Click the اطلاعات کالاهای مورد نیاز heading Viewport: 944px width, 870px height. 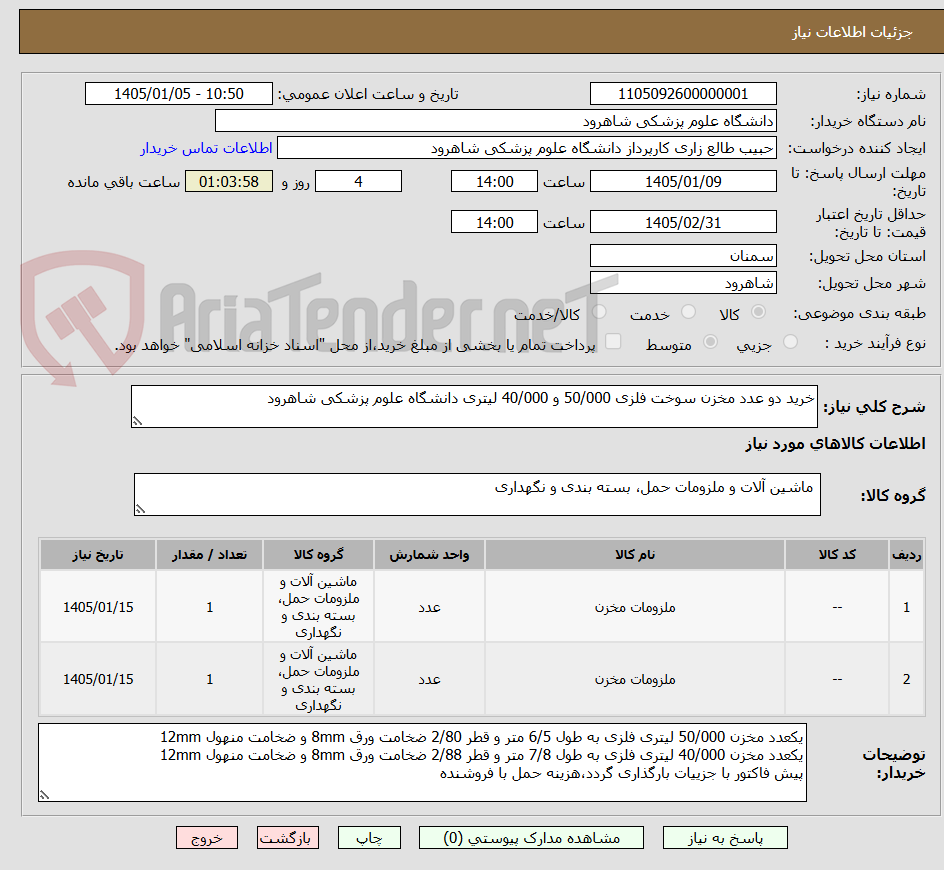point(835,444)
